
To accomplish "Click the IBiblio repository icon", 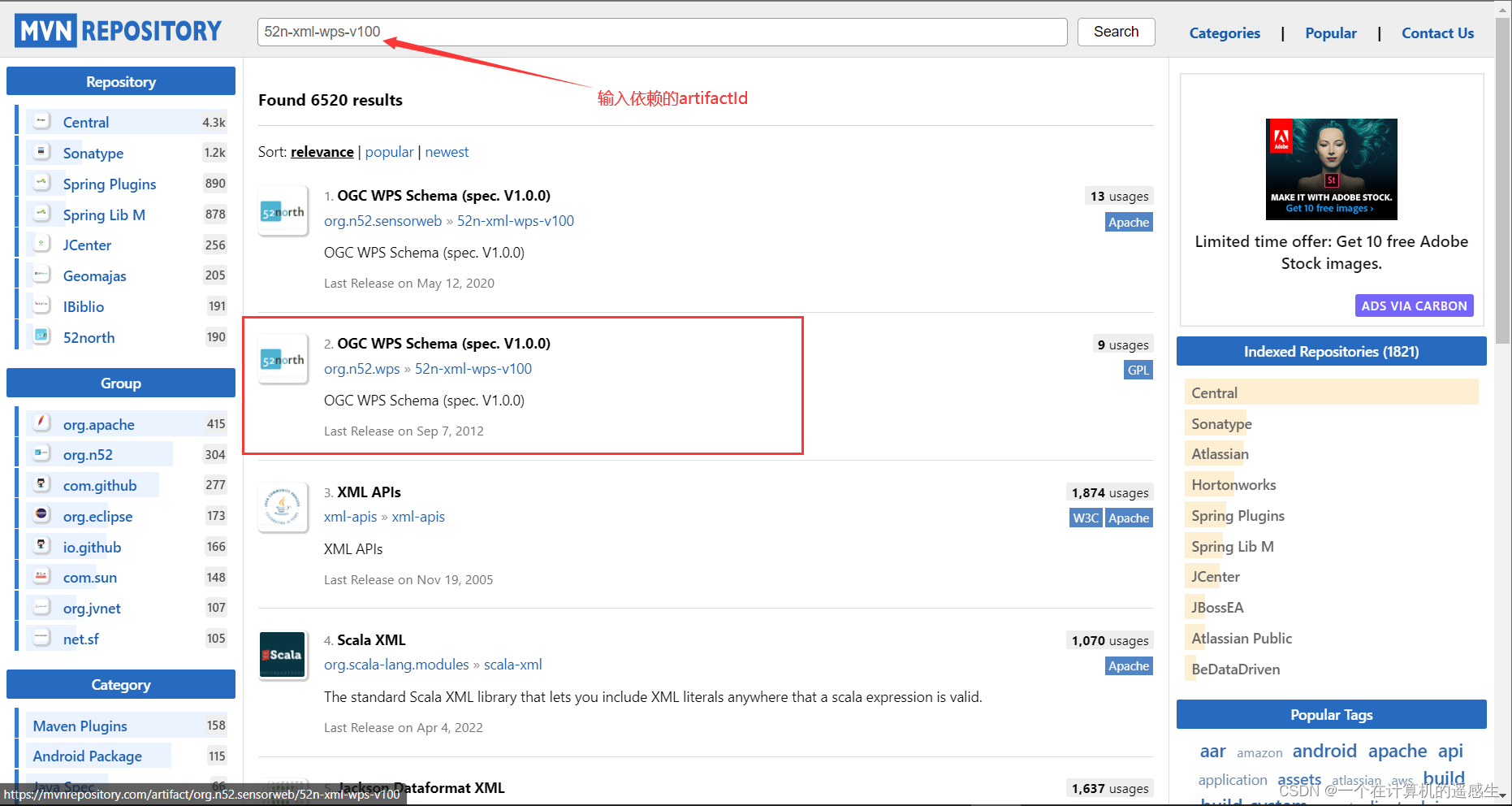I will click(x=41, y=305).
